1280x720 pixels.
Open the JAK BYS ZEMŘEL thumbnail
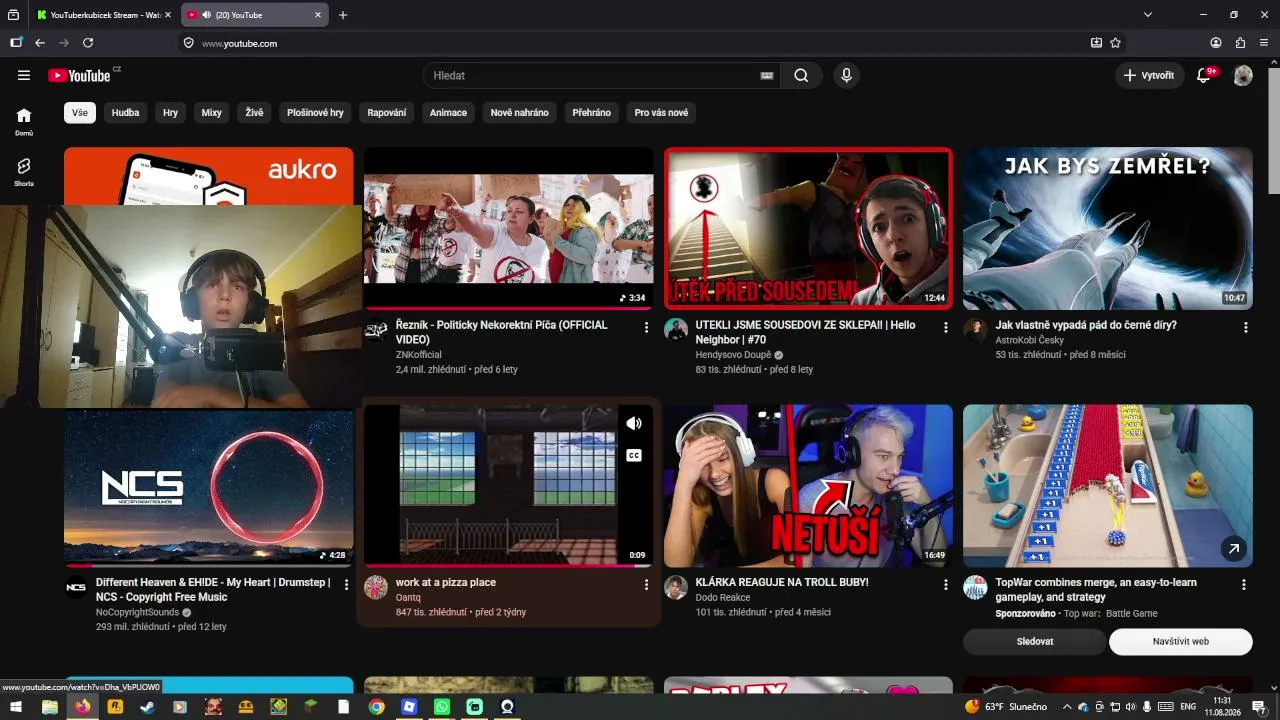point(1108,229)
